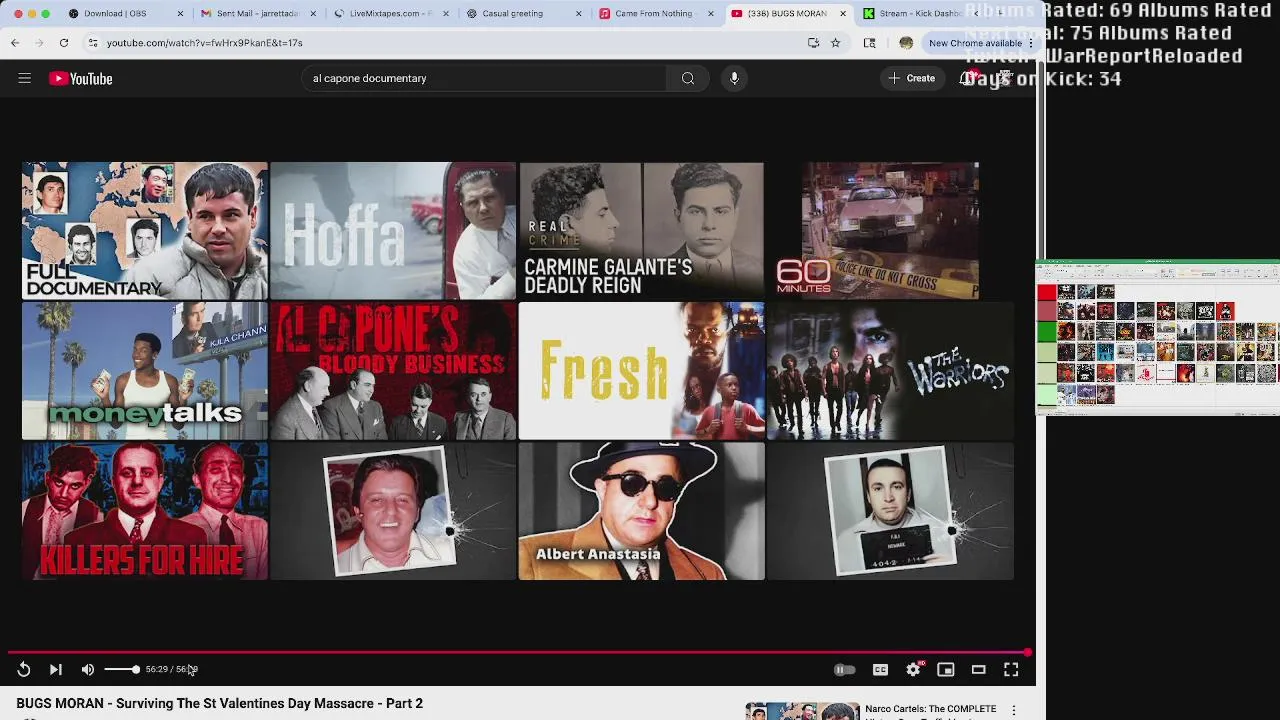1280x720 pixels.
Task: Enable the miniplayer mode
Action: 946,670
